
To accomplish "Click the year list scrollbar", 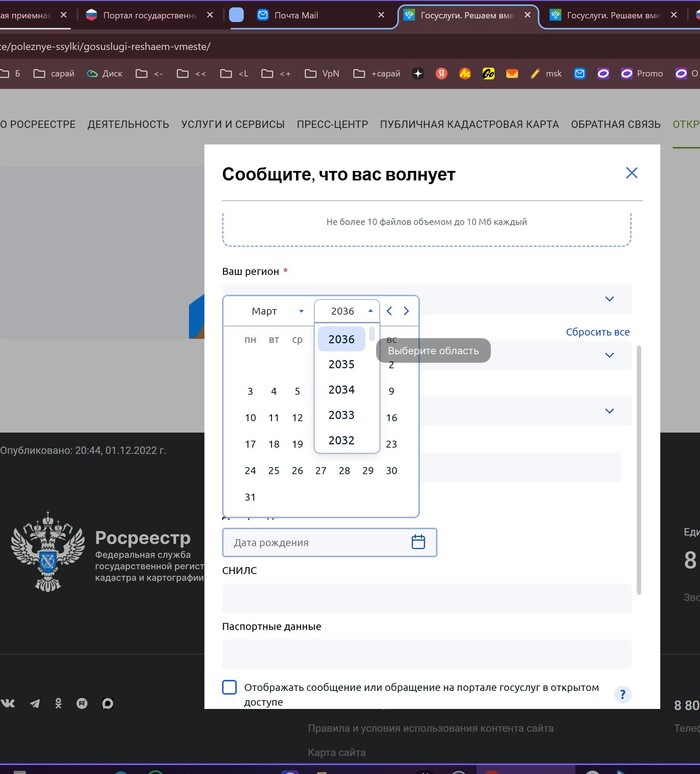I will tap(372, 334).
